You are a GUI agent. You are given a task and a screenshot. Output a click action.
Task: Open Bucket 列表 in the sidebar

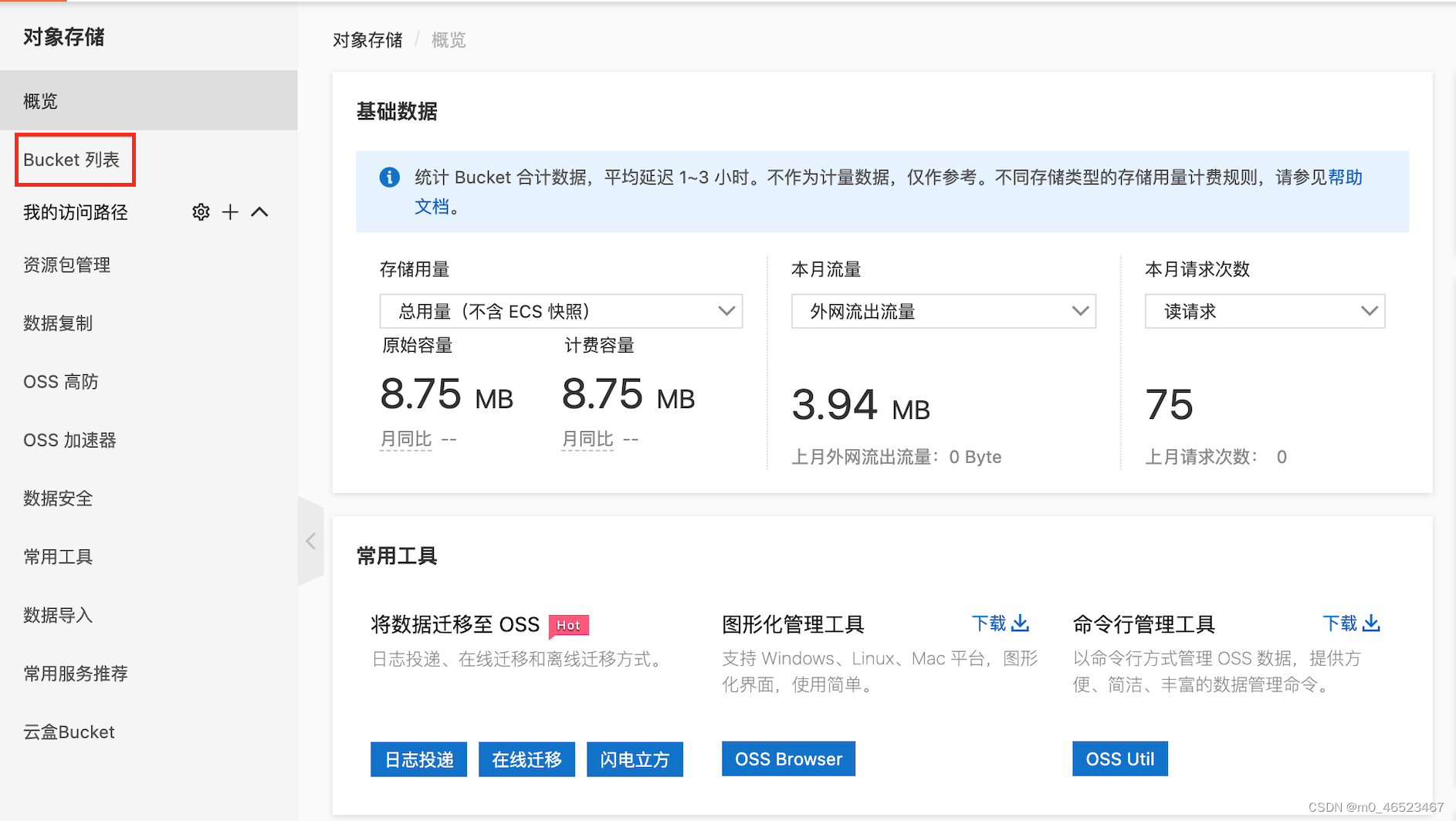pyautogui.click(x=72, y=160)
